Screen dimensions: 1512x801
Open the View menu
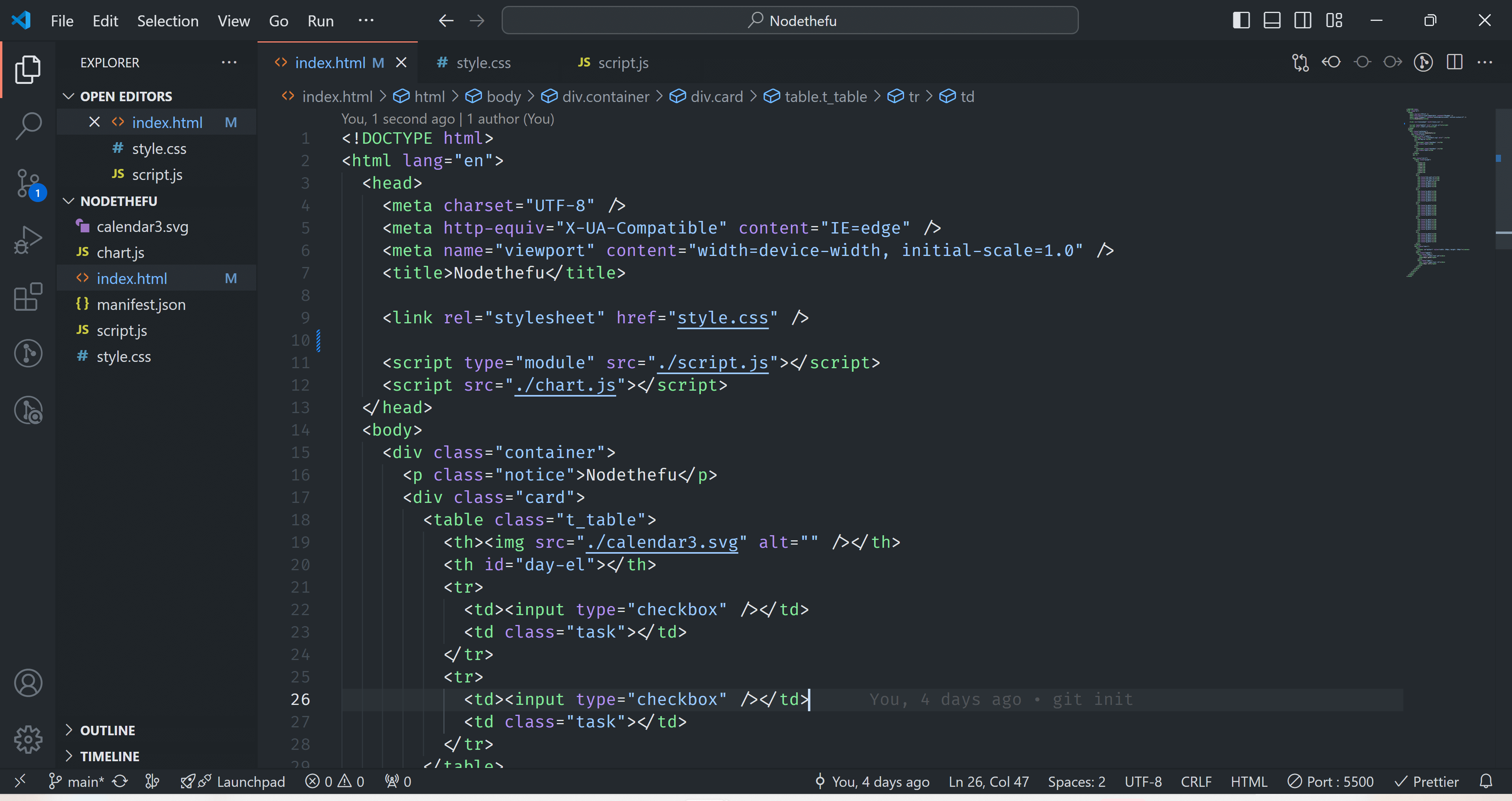click(233, 20)
